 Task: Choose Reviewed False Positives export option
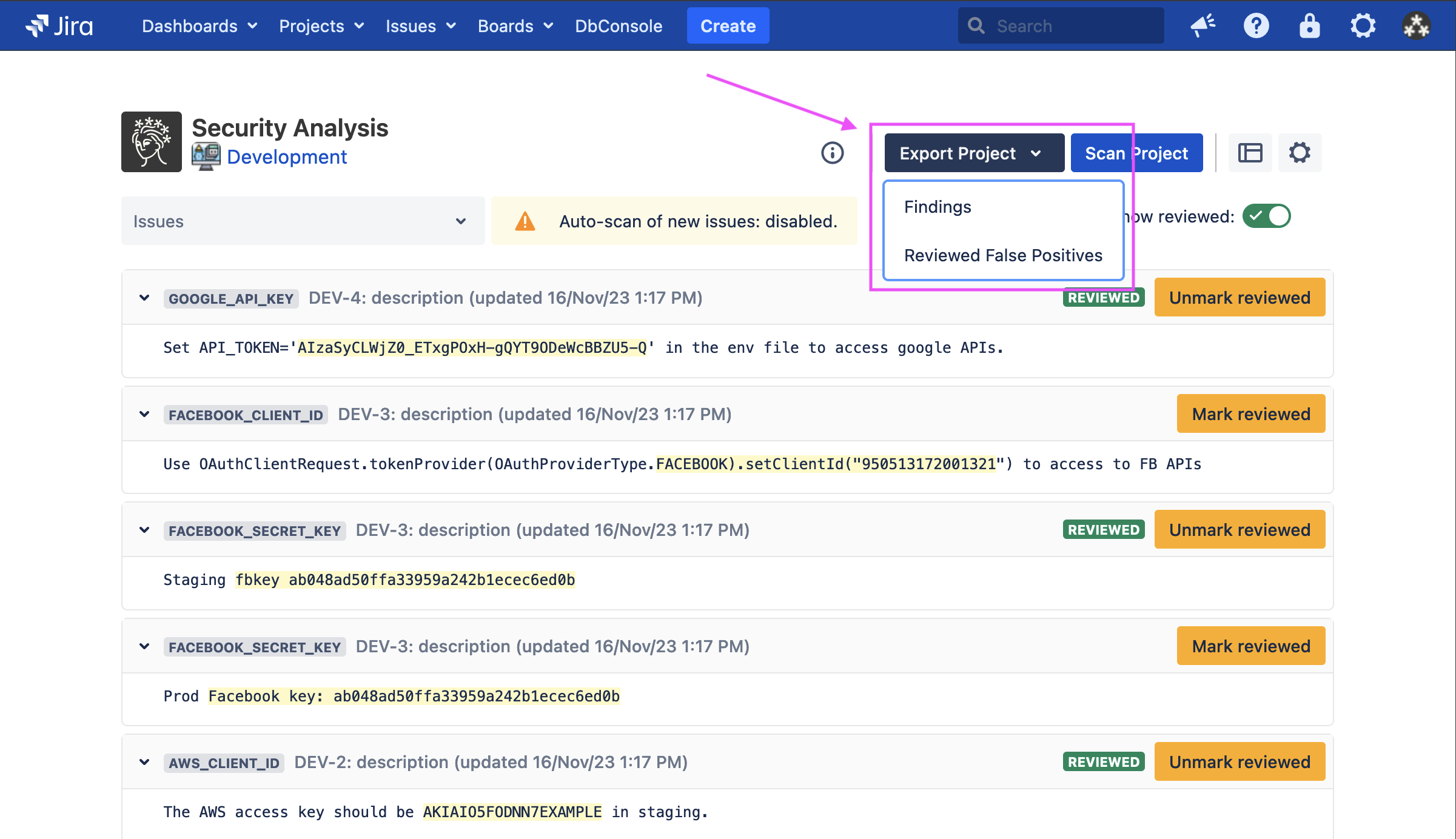coord(1003,255)
